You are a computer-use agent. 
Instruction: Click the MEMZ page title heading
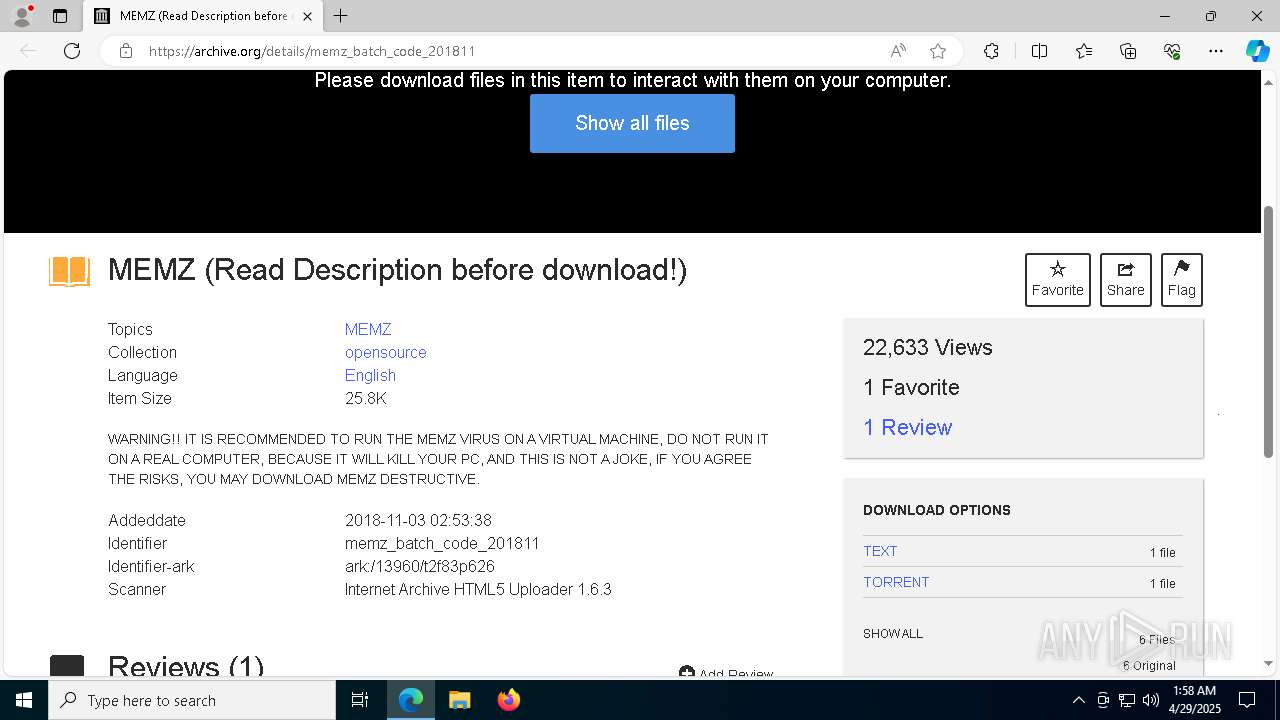click(x=397, y=270)
